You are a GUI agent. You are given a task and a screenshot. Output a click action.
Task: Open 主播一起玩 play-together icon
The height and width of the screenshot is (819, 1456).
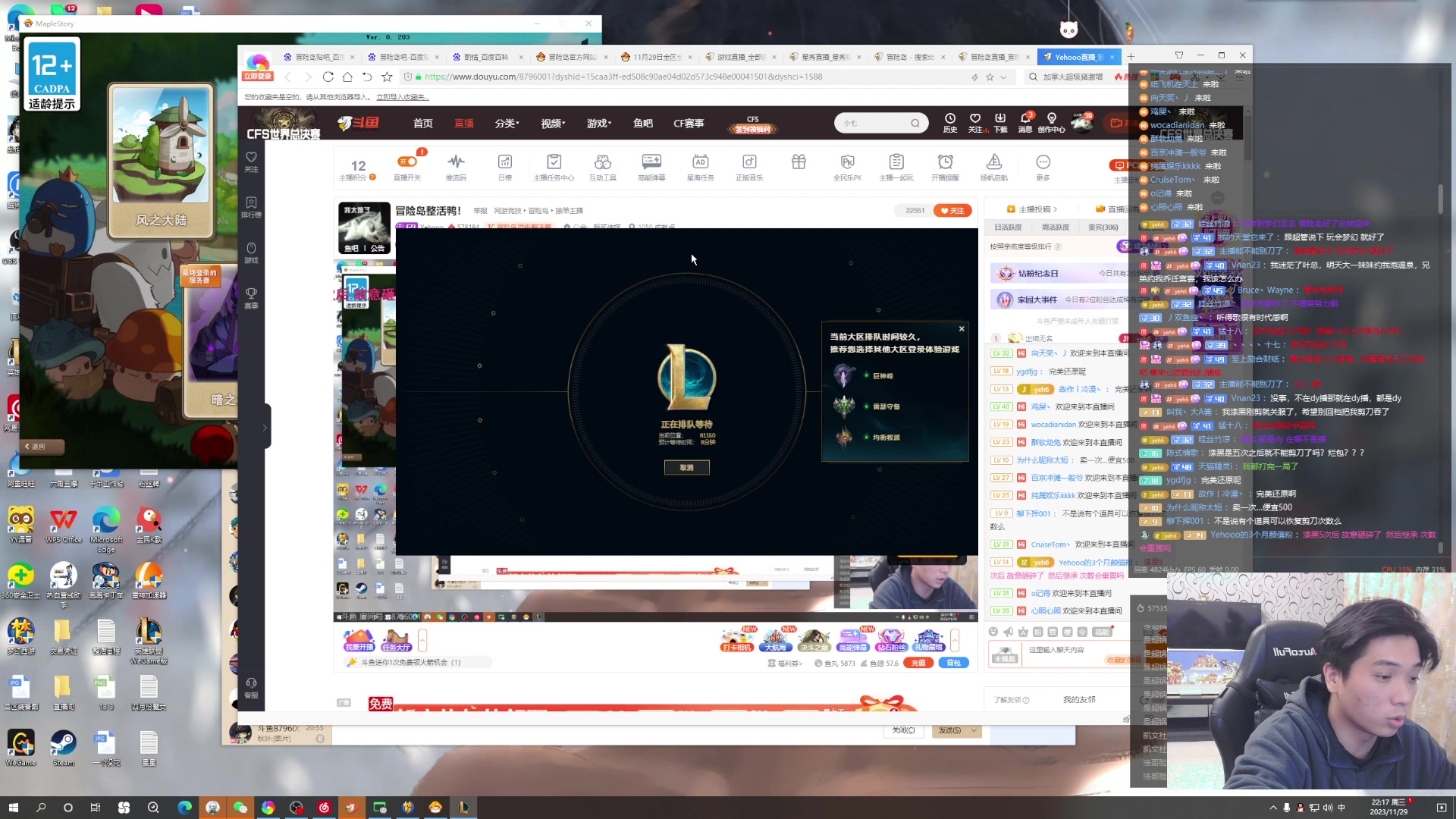[896, 167]
